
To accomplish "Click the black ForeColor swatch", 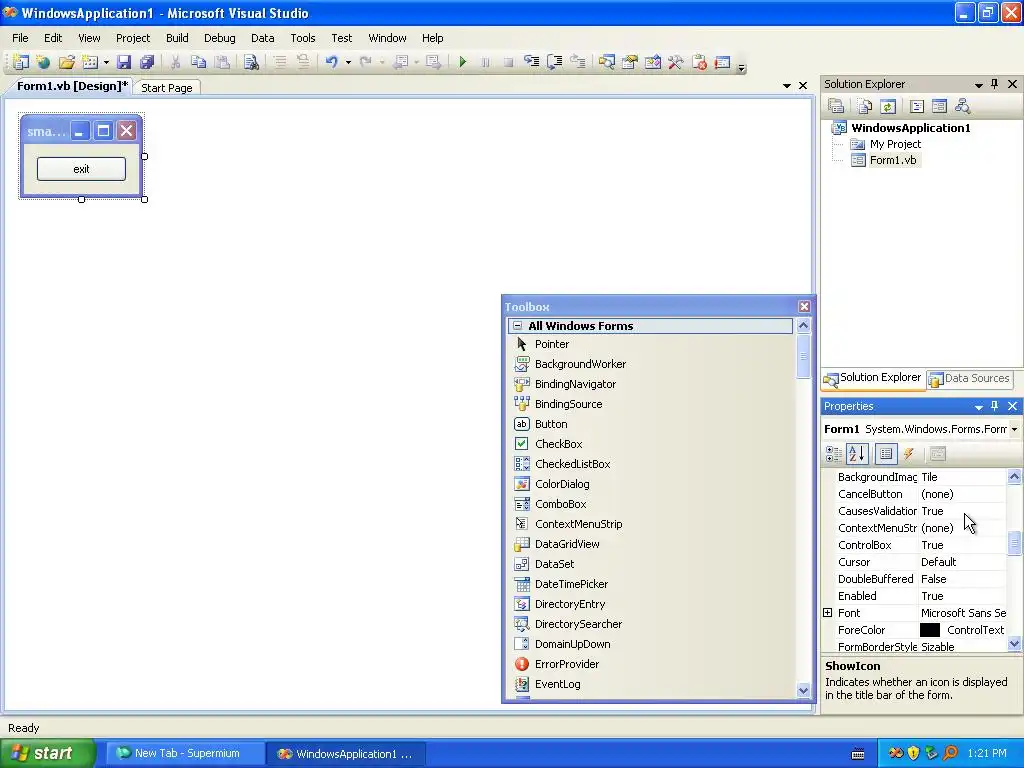I will tap(929, 630).
